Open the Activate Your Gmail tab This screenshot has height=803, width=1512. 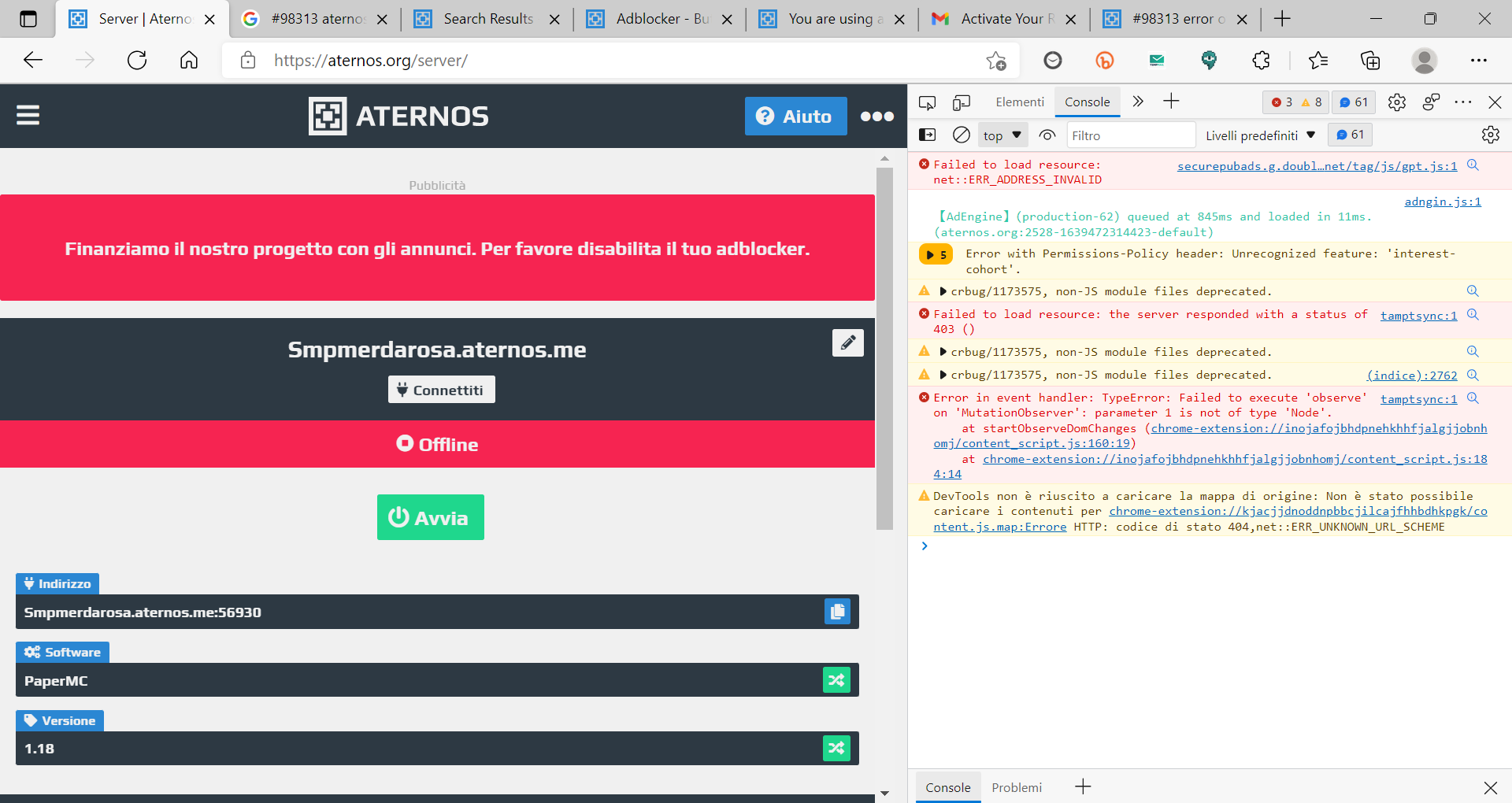pos(1003,19)
